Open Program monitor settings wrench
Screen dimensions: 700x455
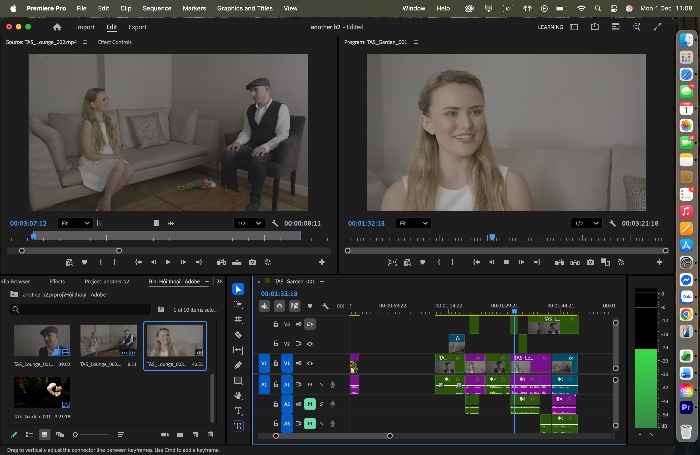pos(612,223)
